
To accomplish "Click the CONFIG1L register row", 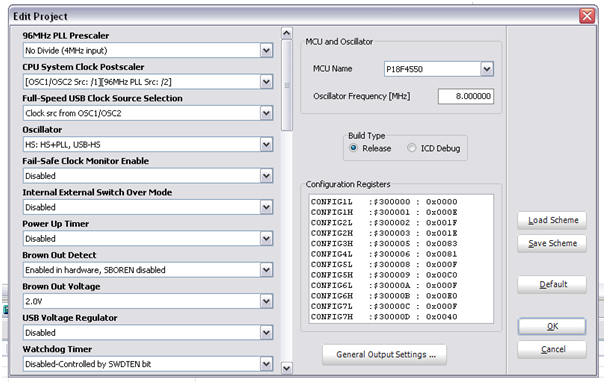I will (x=384, y=202).
